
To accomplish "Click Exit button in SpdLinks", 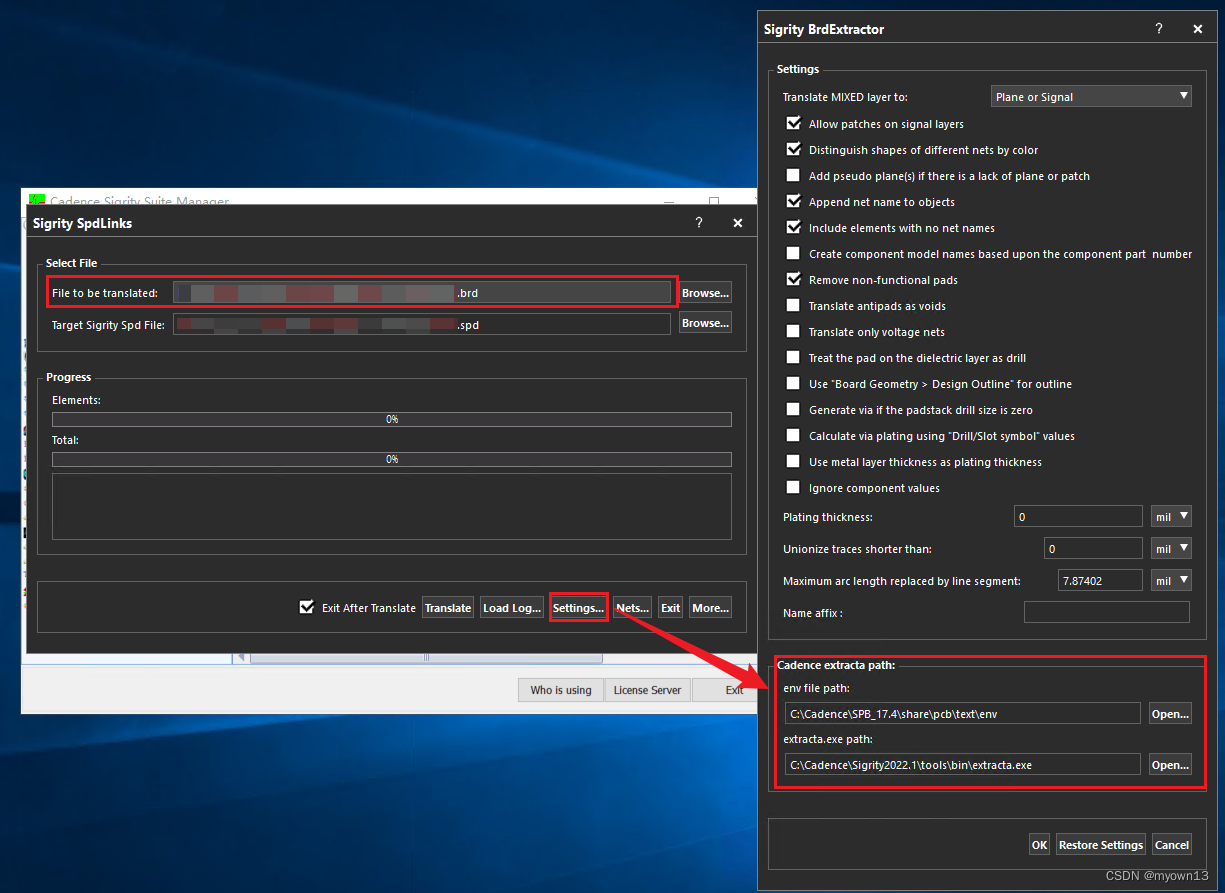I will tap(671, 607).
